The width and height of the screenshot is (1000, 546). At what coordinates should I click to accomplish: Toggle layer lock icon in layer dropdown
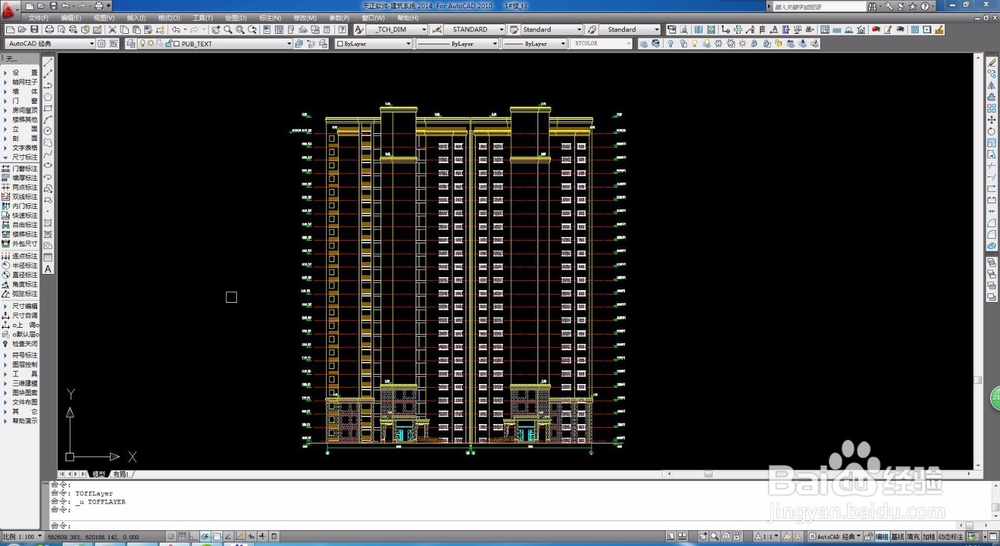(x=168, y=43)
